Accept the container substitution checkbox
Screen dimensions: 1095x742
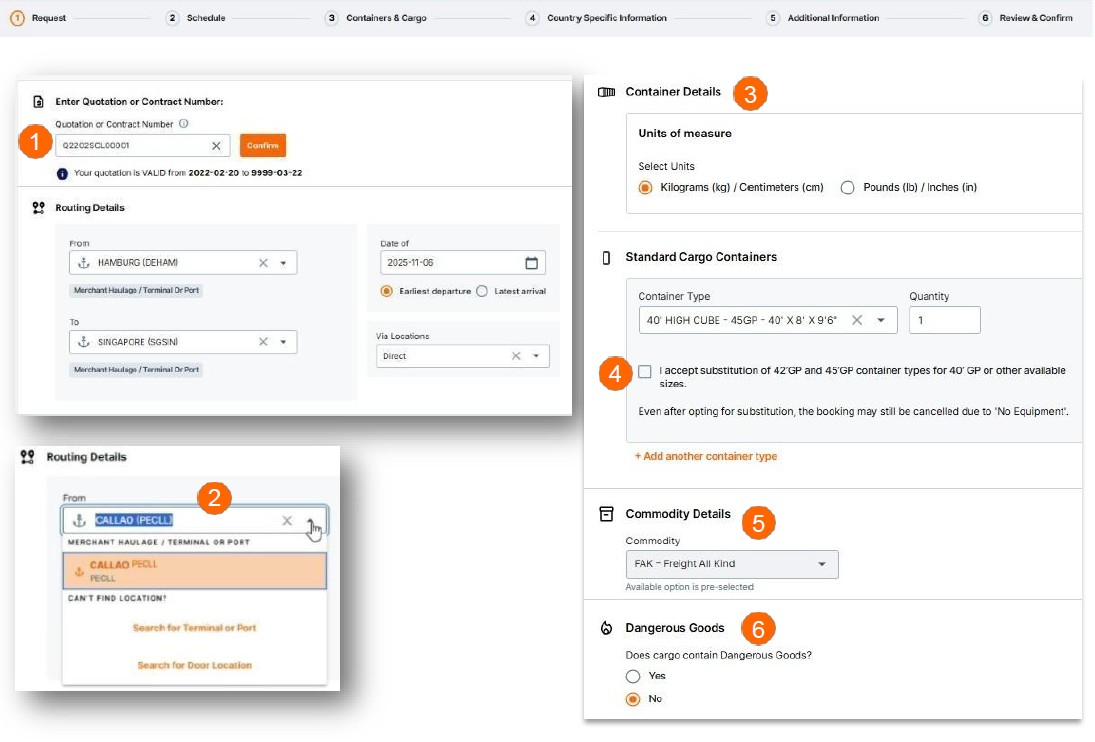click(645, 372)
